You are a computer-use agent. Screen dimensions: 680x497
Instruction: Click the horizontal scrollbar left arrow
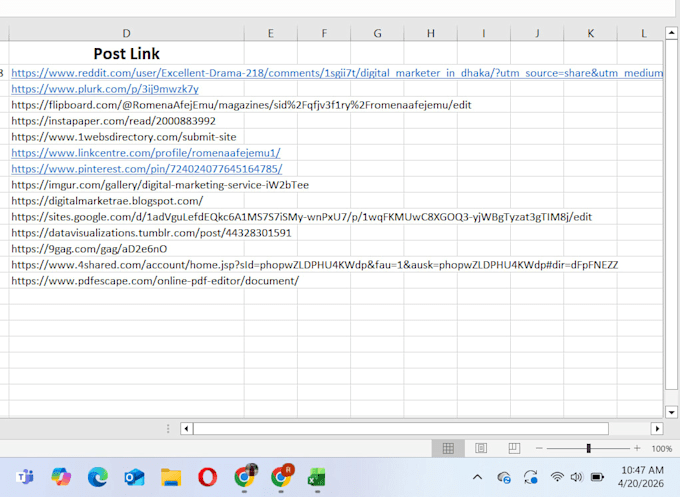186,428
